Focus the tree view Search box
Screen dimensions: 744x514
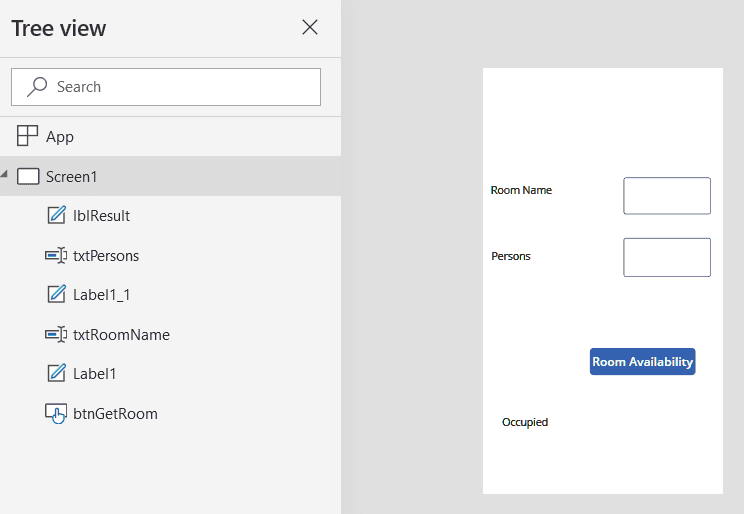[166, 87]
